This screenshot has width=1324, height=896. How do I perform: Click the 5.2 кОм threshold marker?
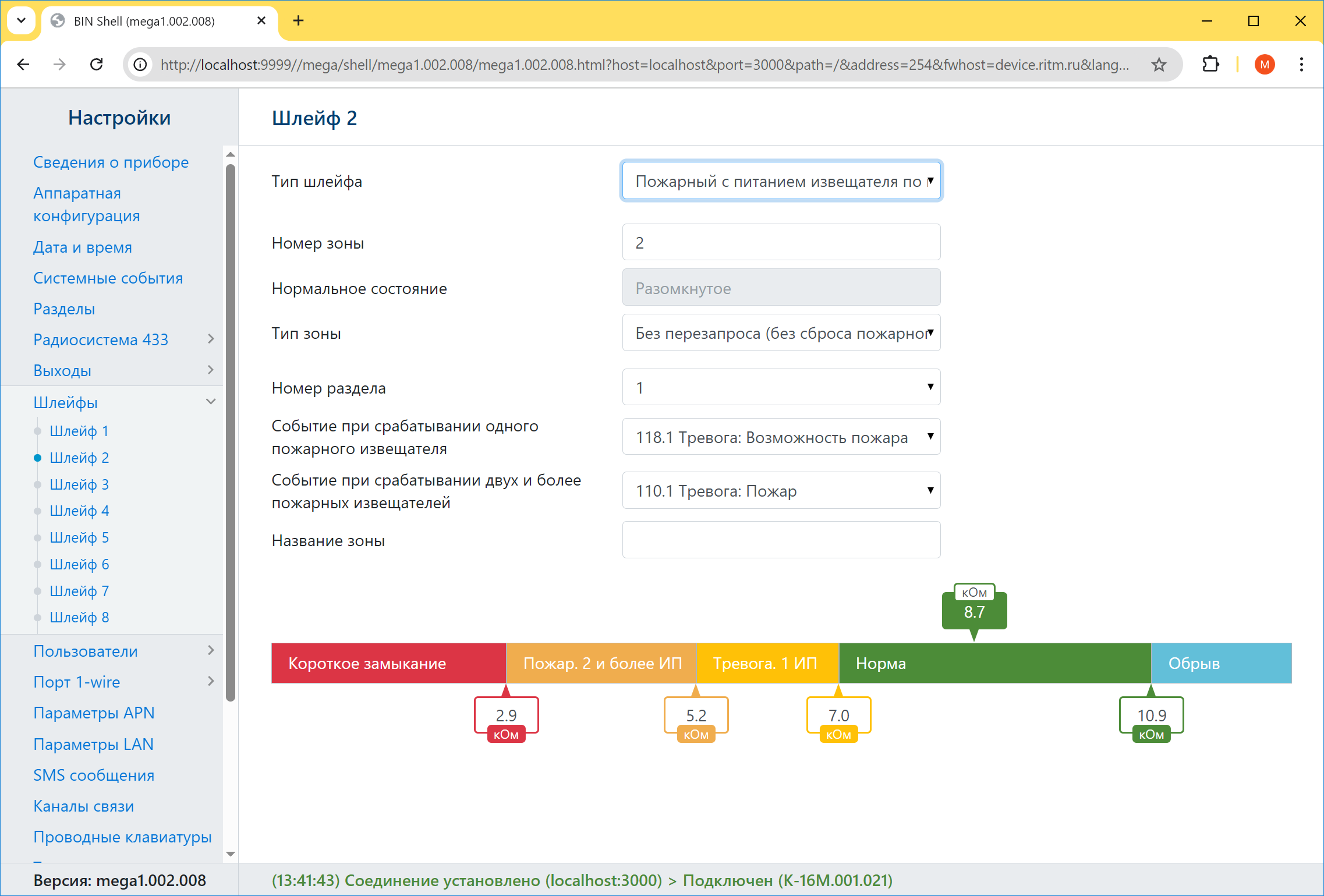[696, 715]
